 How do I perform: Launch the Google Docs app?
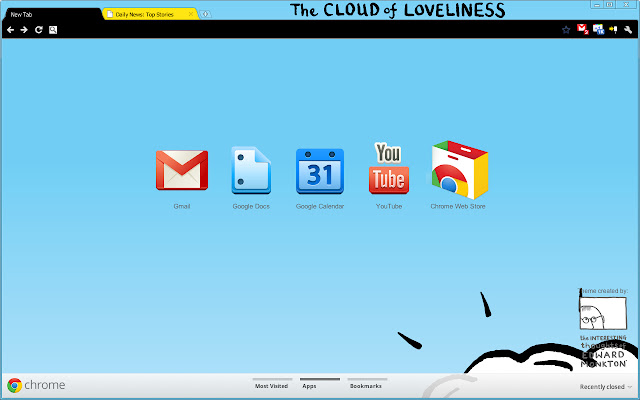251,170
